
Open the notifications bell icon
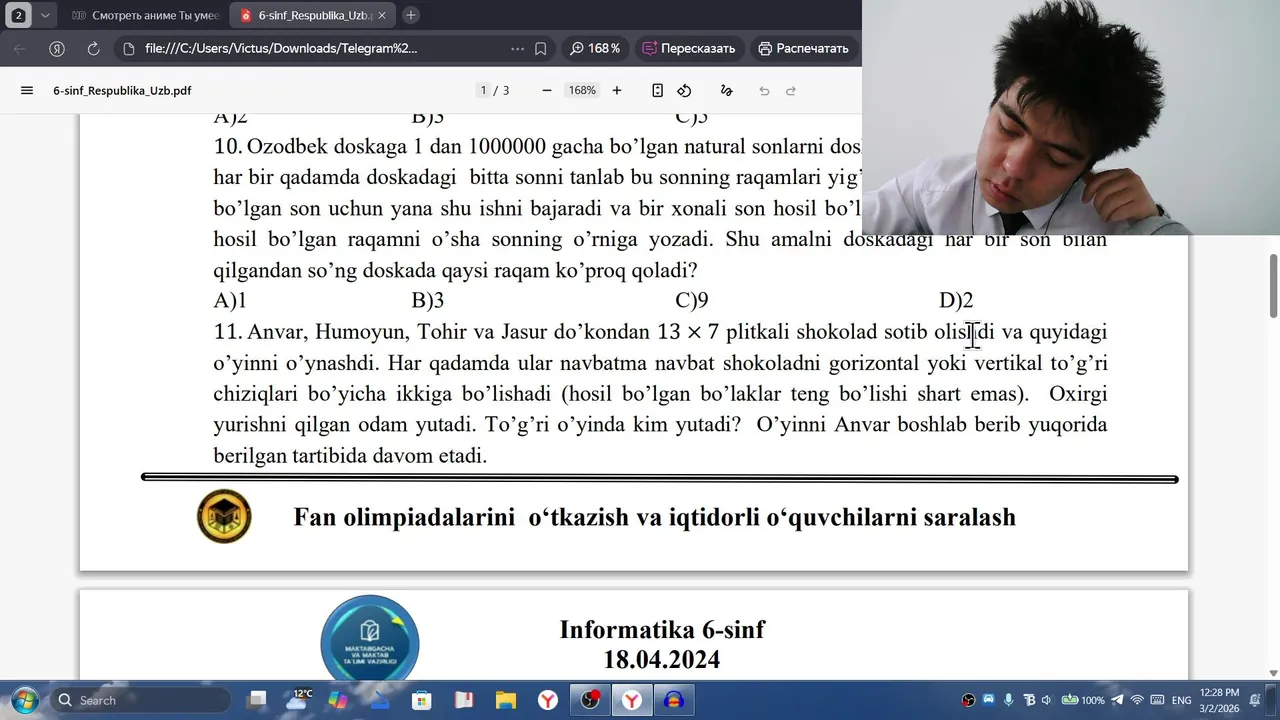point(1257,700)
